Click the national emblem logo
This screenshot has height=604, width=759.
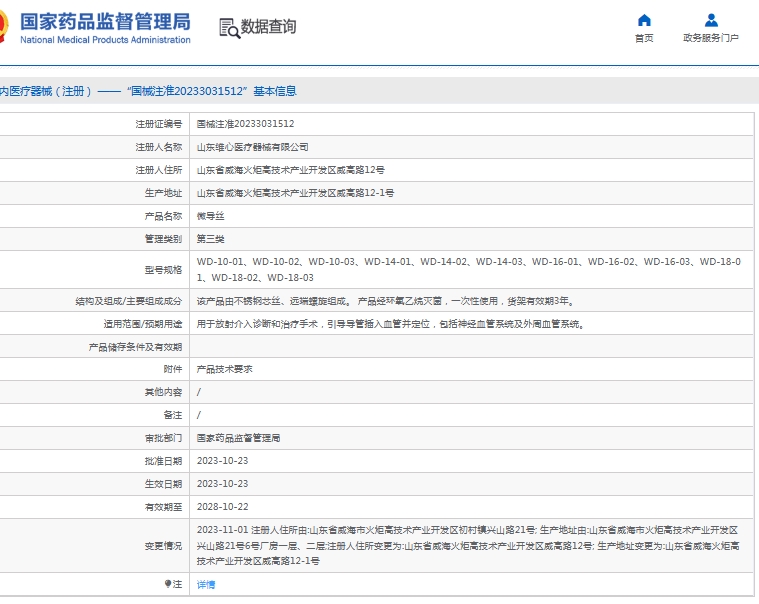4,27
